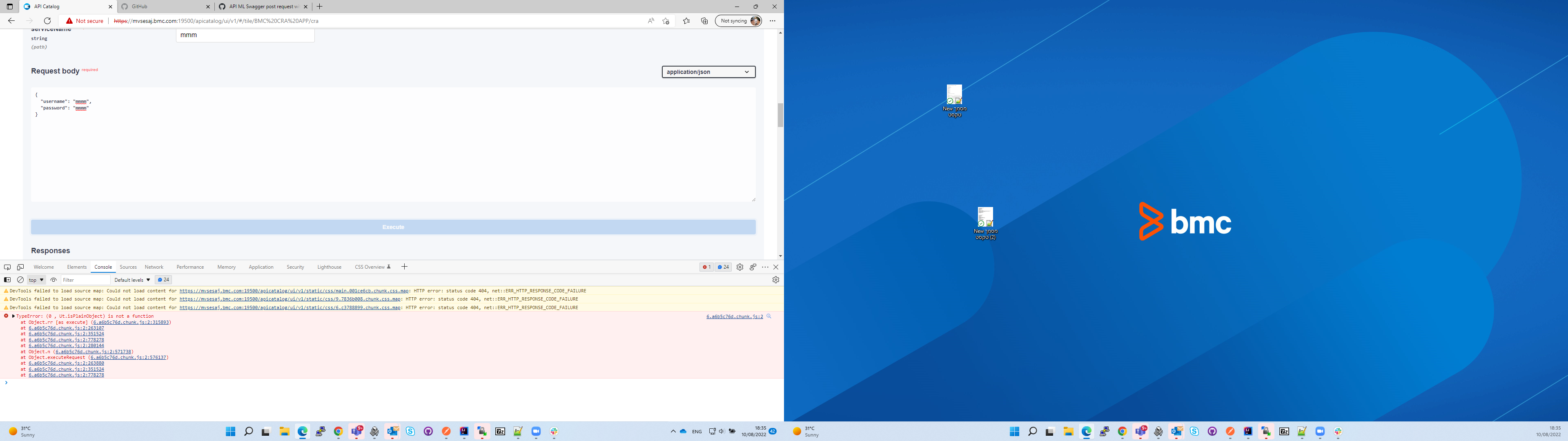This screenshot has width=1568, height=441.
Task: Switch to the API ML Swagger post request tab
Action: click(x=263, y=6)
